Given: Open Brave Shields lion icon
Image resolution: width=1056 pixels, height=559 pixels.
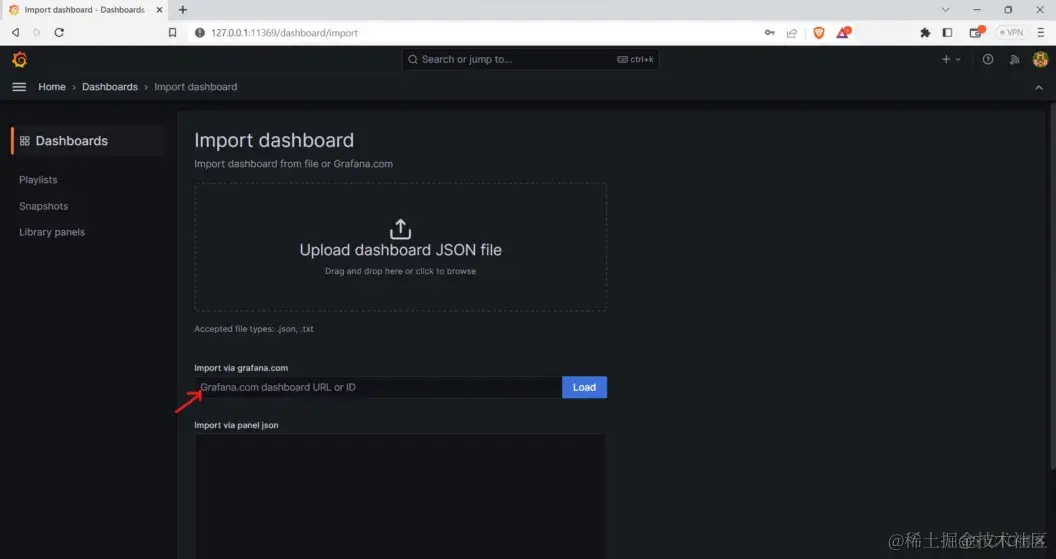Looking at the screenshot, I should tap(819, 32).
